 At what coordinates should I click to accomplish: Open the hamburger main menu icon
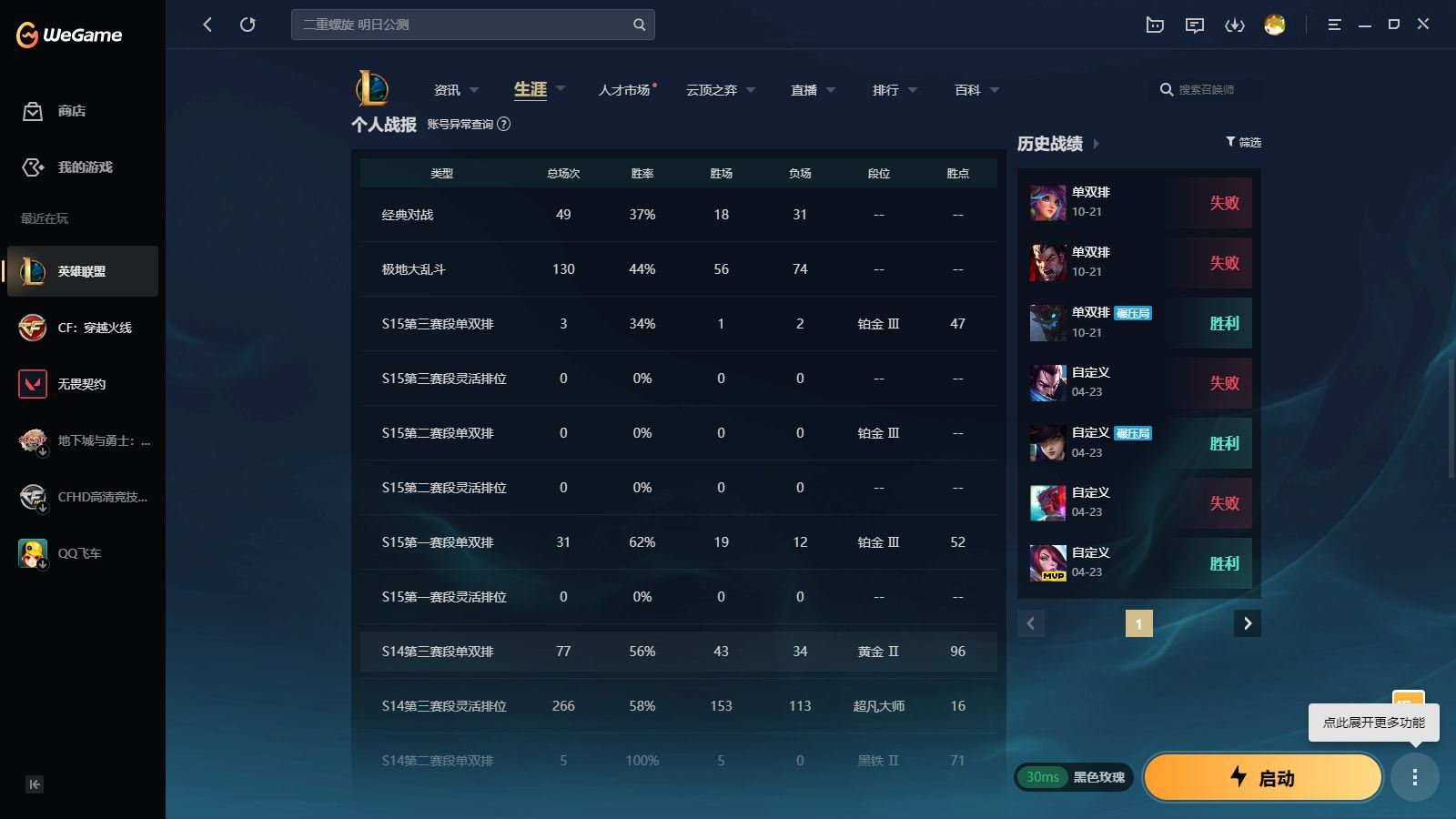point(1334,25)
